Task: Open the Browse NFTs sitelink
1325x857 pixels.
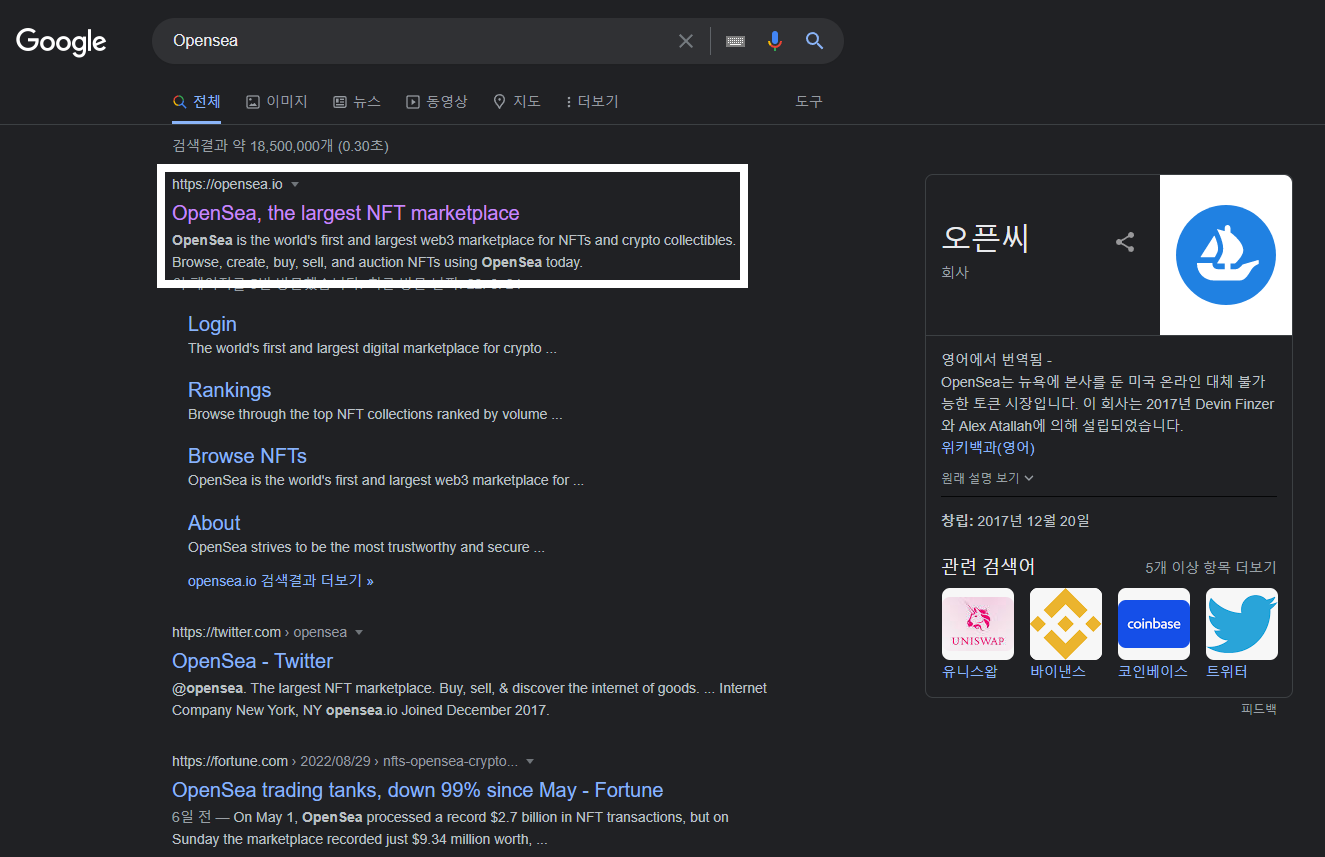Action: click(247, 456)
